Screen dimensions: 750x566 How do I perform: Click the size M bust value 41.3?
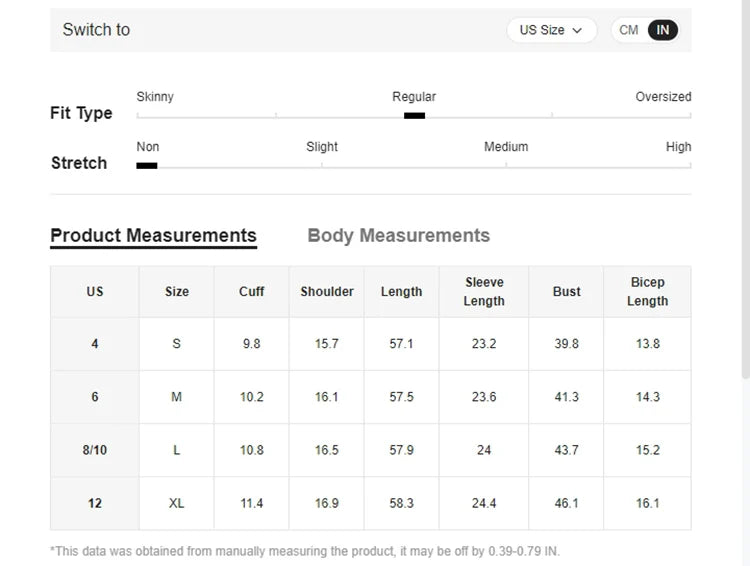(566, 397)
